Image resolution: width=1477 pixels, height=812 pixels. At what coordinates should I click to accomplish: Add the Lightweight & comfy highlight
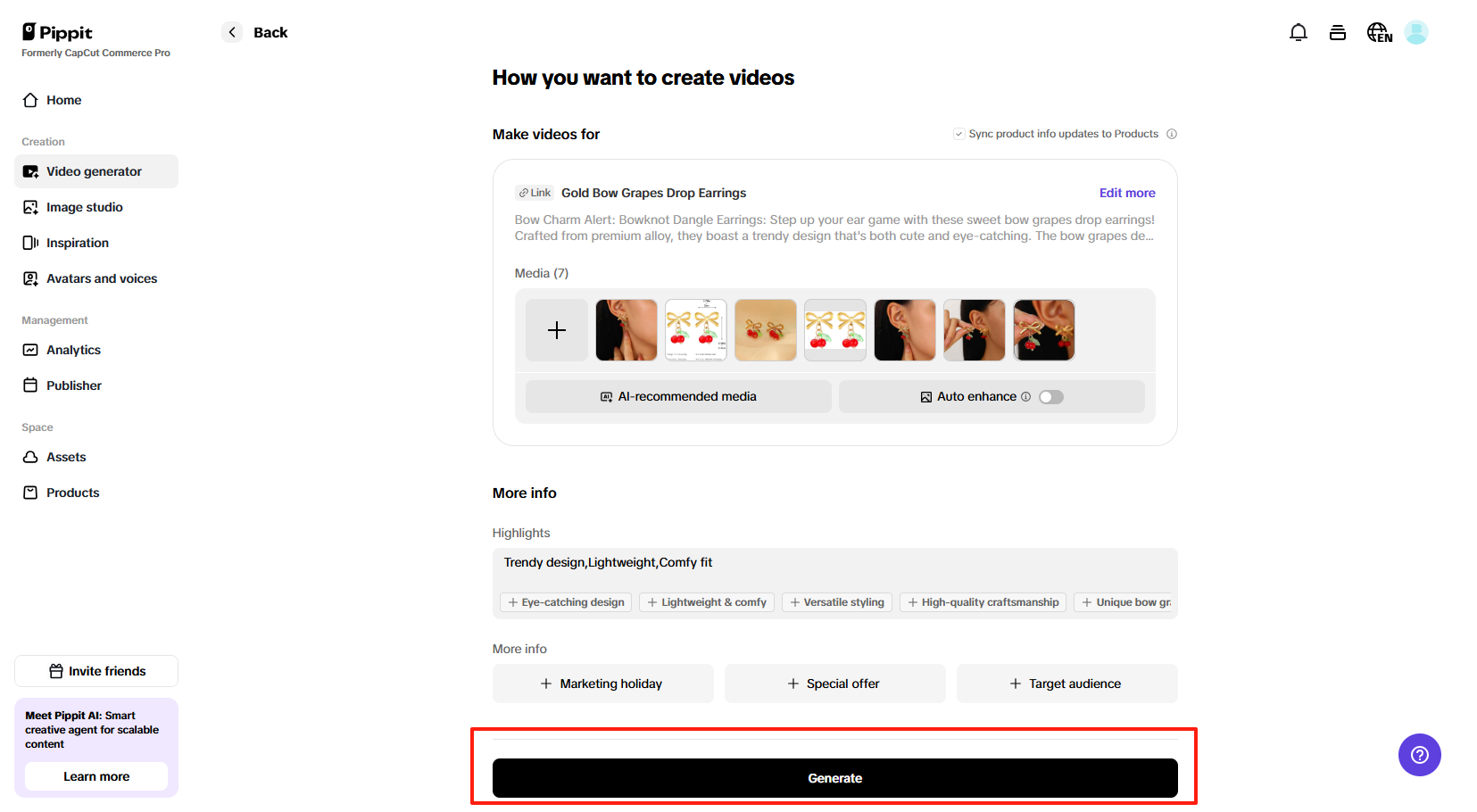(x=706, y=601)
